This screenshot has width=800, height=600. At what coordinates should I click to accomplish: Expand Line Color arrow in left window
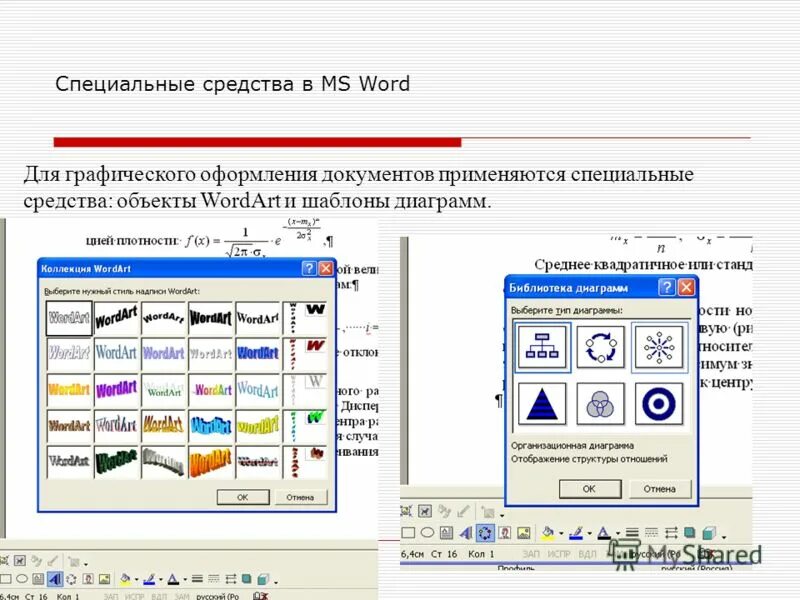[161, 580]
